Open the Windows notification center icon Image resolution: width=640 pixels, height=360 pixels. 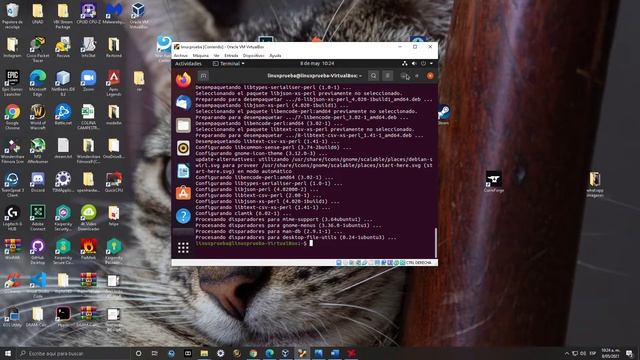[x=629, y=353]
